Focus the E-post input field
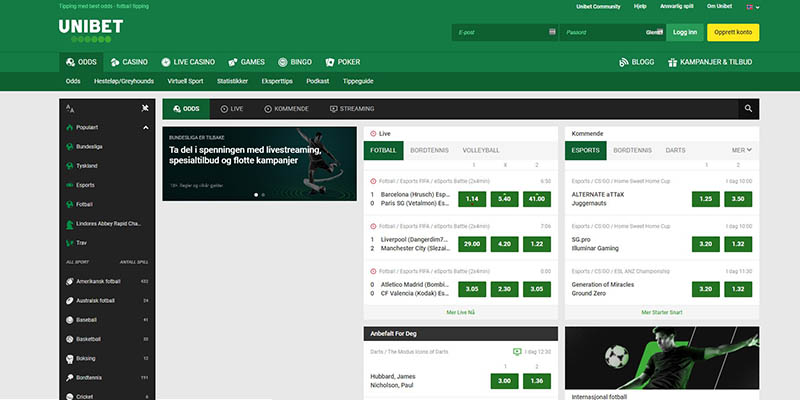 505,32
